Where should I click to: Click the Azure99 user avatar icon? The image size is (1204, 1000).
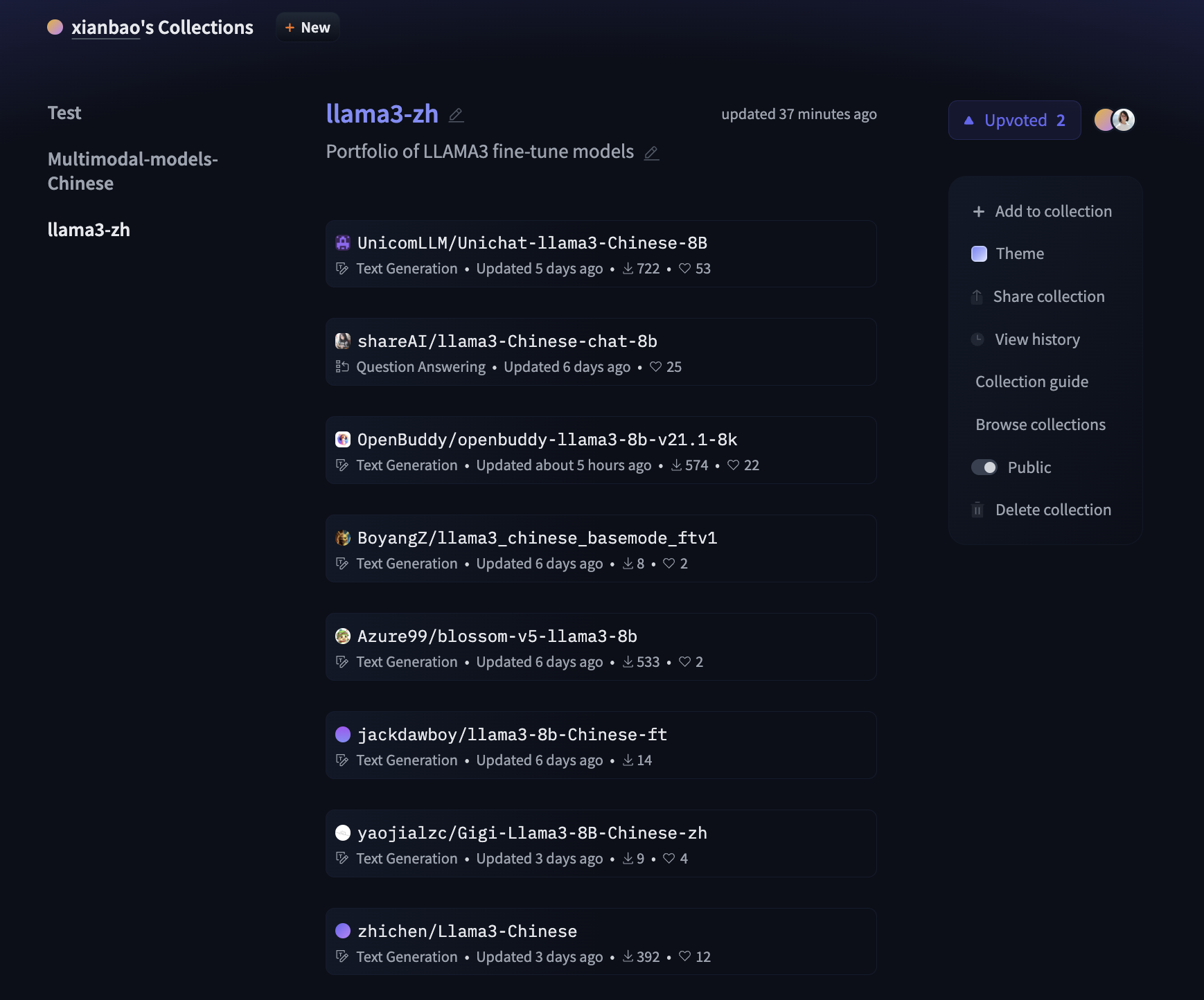(x=343, y=636)
